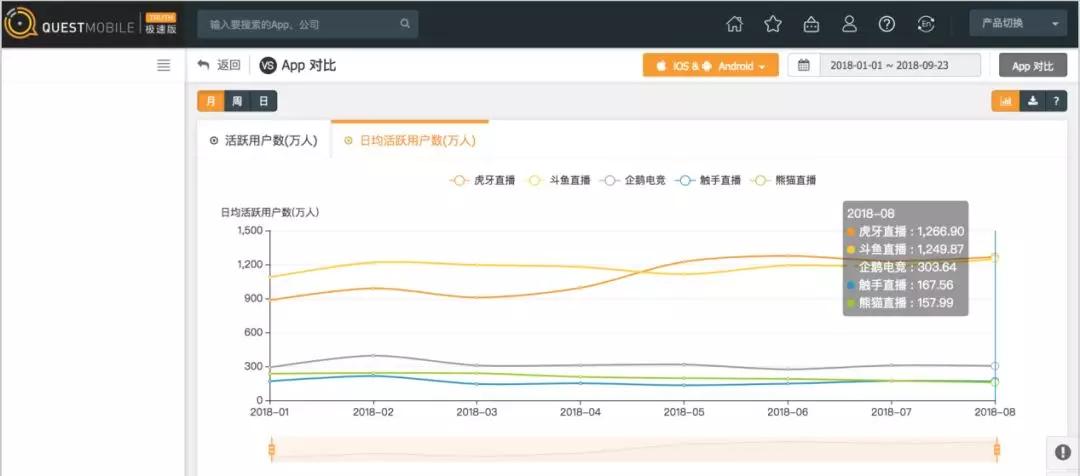
Task: Click the right handle of range slider
Action: (x=996, y=450)
